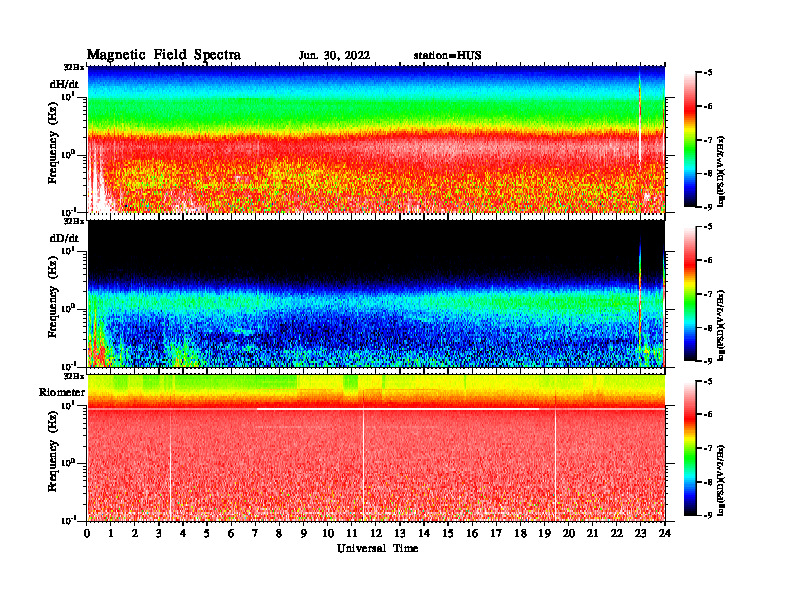792x612 pixels.
Task: Click the dD/dt spectrogram plot area
Action: pyautogui.click(x=376, y=293)
